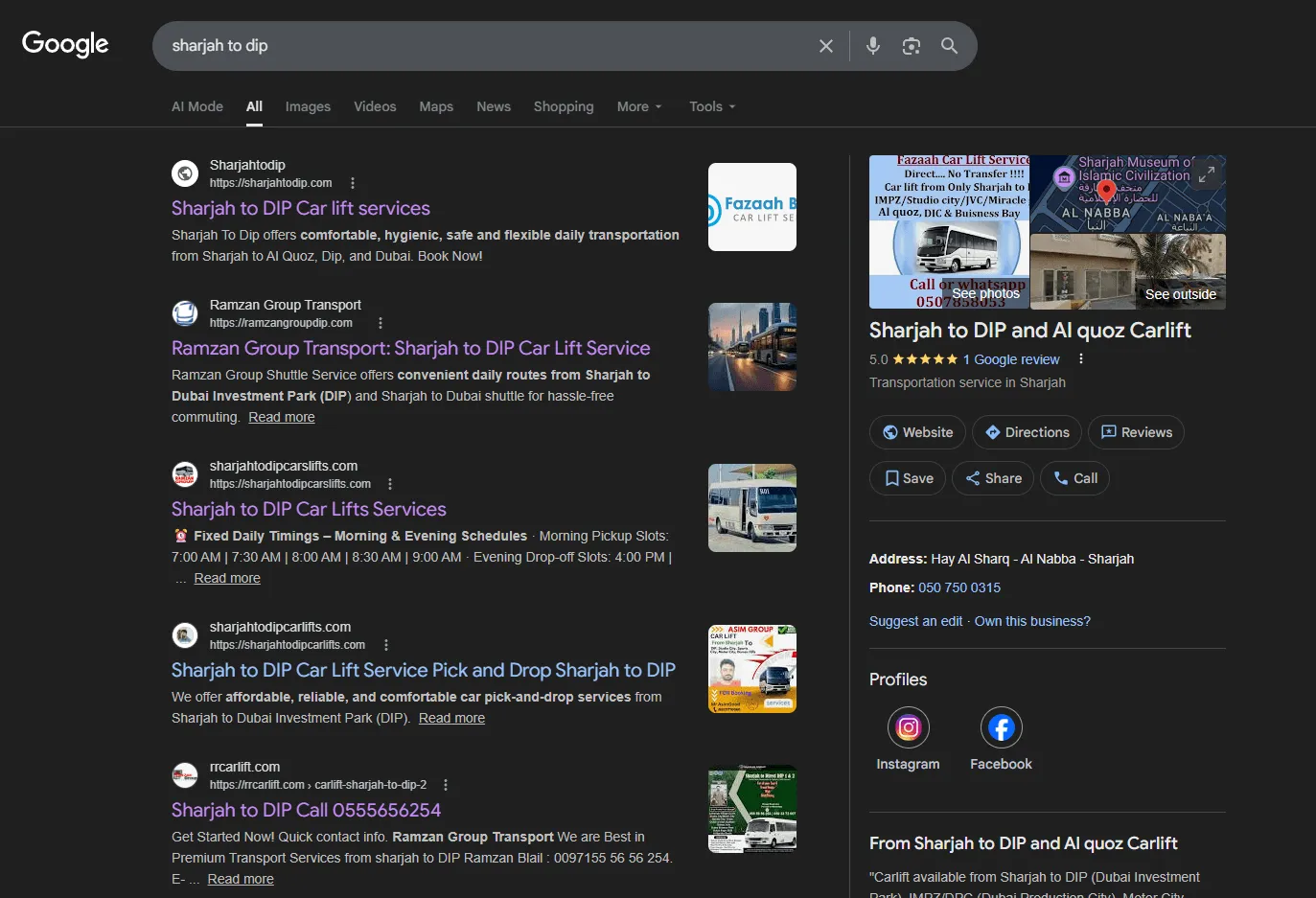Save the business with Save button
1316x898 pixels.
pyautogui.click(x=908, y=478)
